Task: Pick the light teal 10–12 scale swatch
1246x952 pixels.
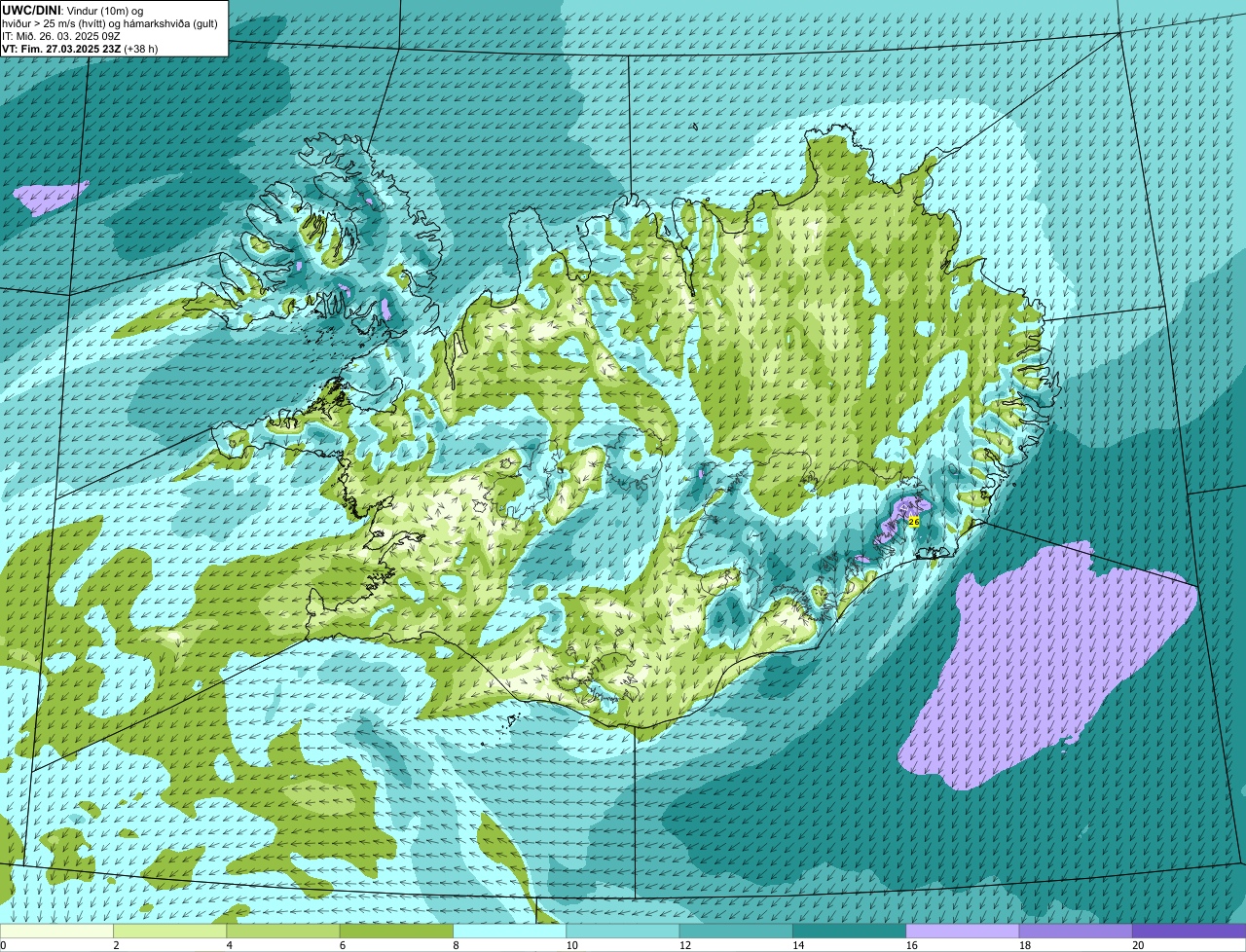Action: [623, 931]
